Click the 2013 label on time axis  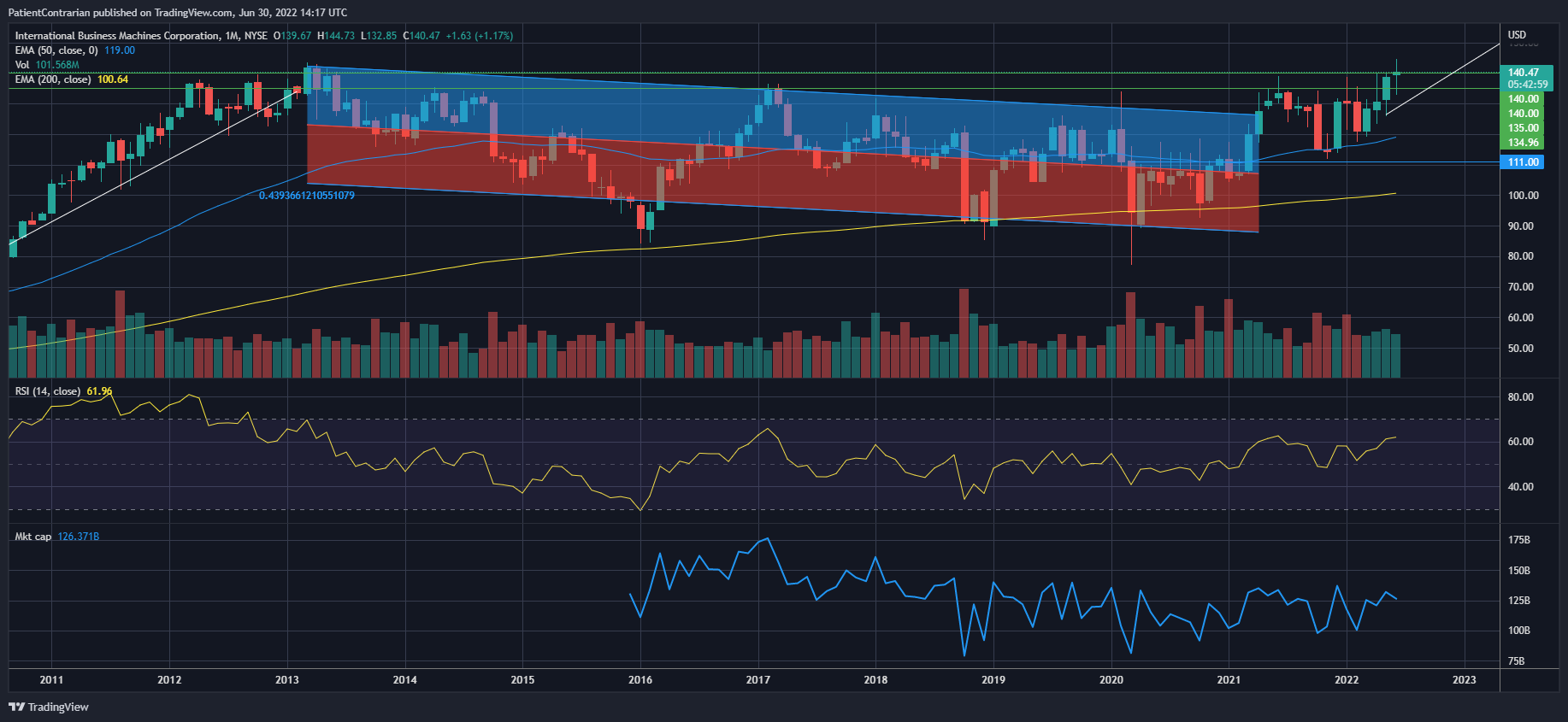pos(287,680)
